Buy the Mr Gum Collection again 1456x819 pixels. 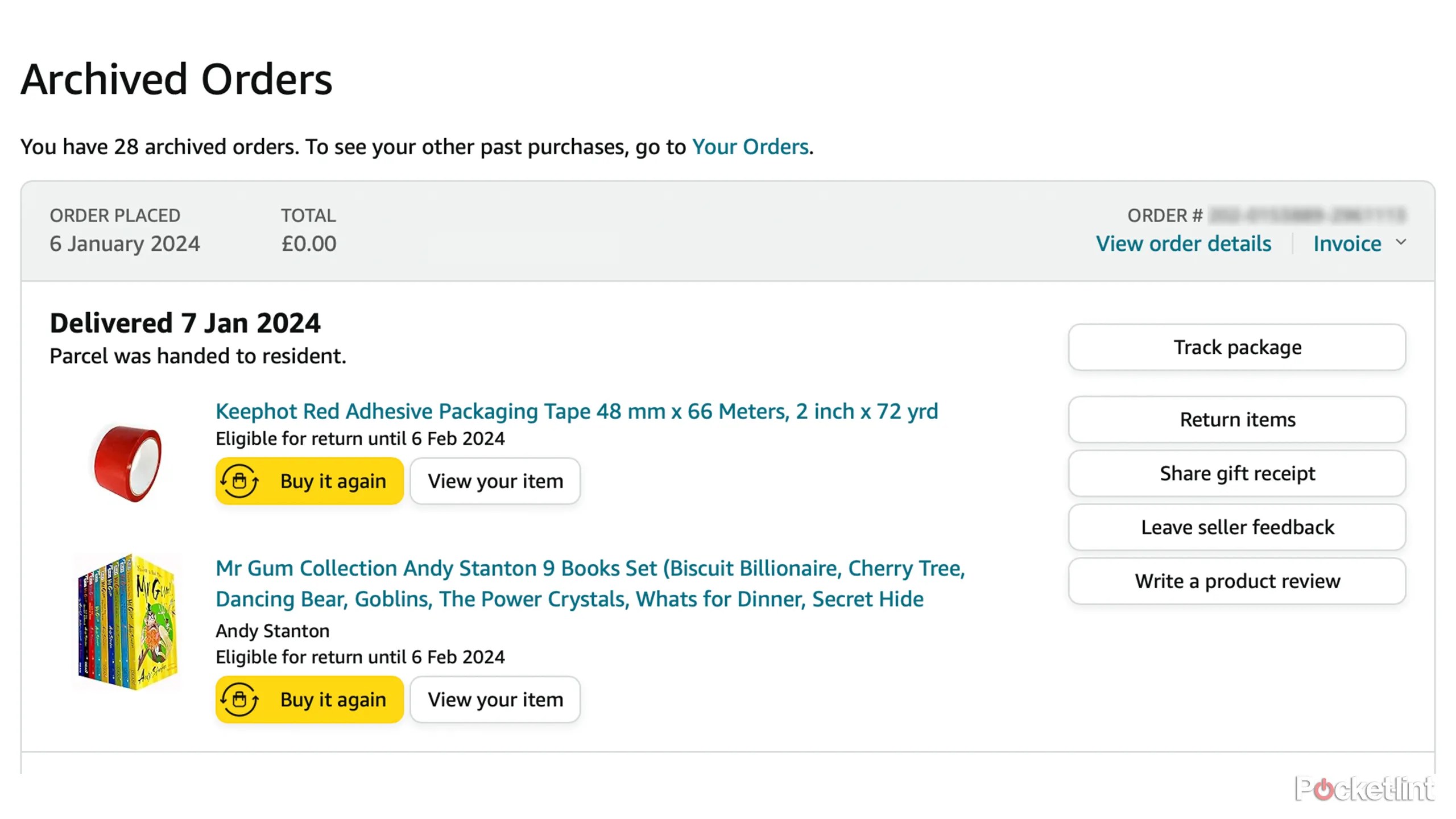pyautogui.click(x=333, y=700)
